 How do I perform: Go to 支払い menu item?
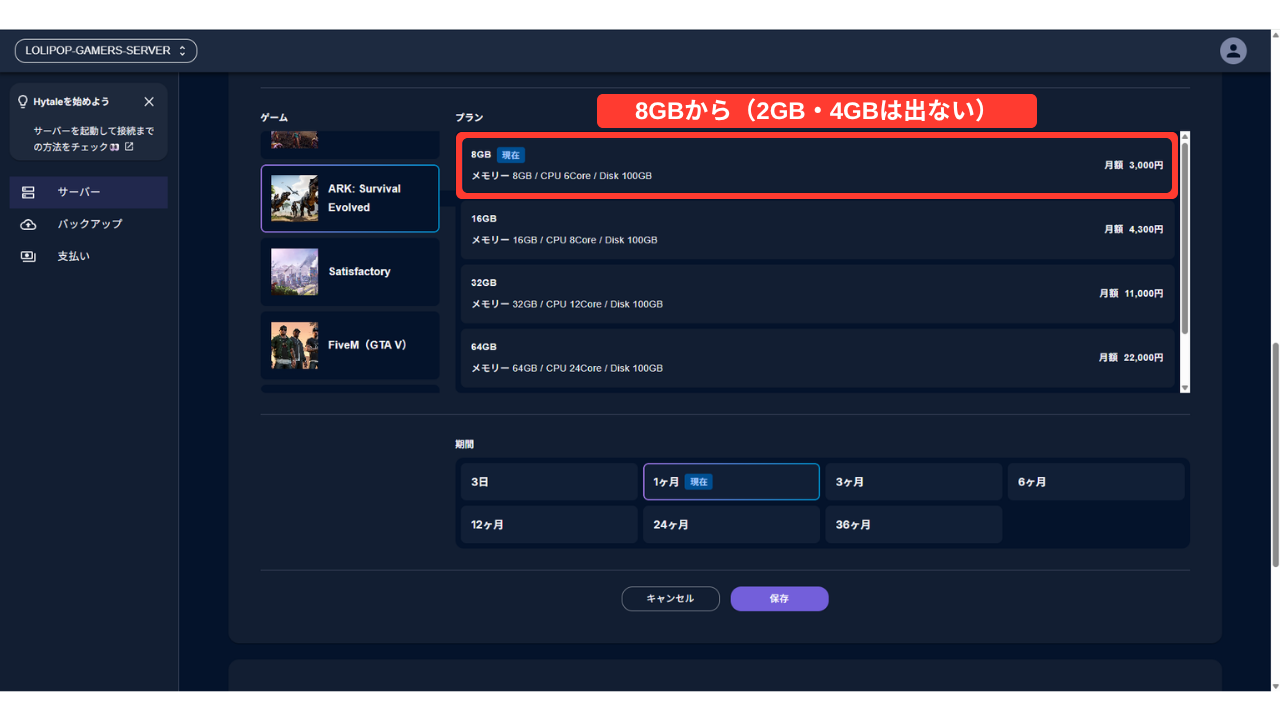point(89,256)
